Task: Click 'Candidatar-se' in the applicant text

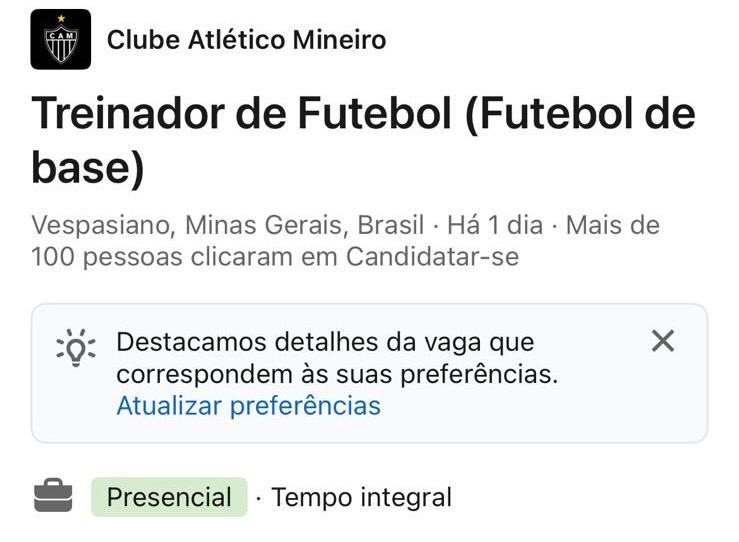Action: point(432,257)
